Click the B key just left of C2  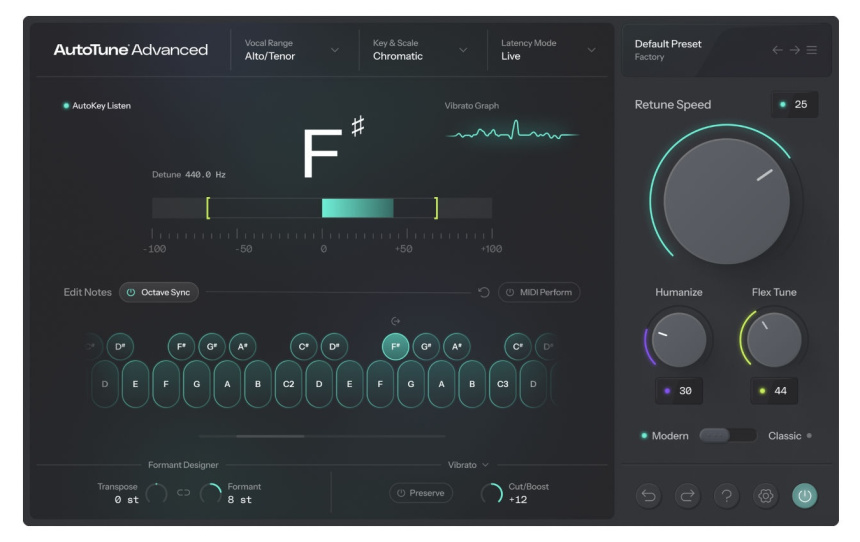[x=258, y=384]
